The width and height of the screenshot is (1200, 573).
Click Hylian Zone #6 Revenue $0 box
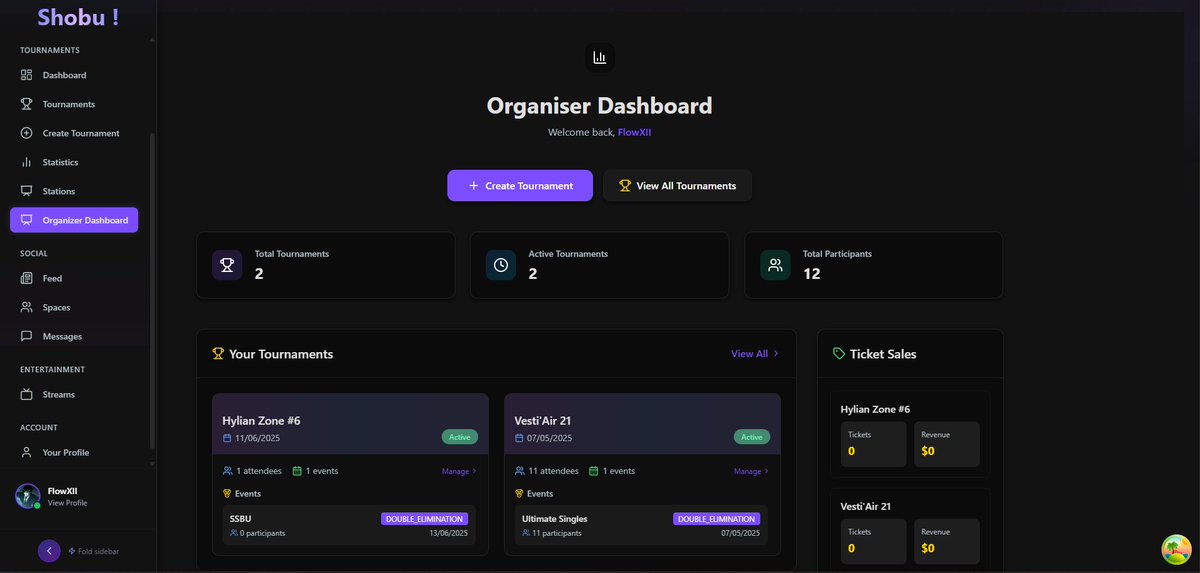click(x=947, y=444)
